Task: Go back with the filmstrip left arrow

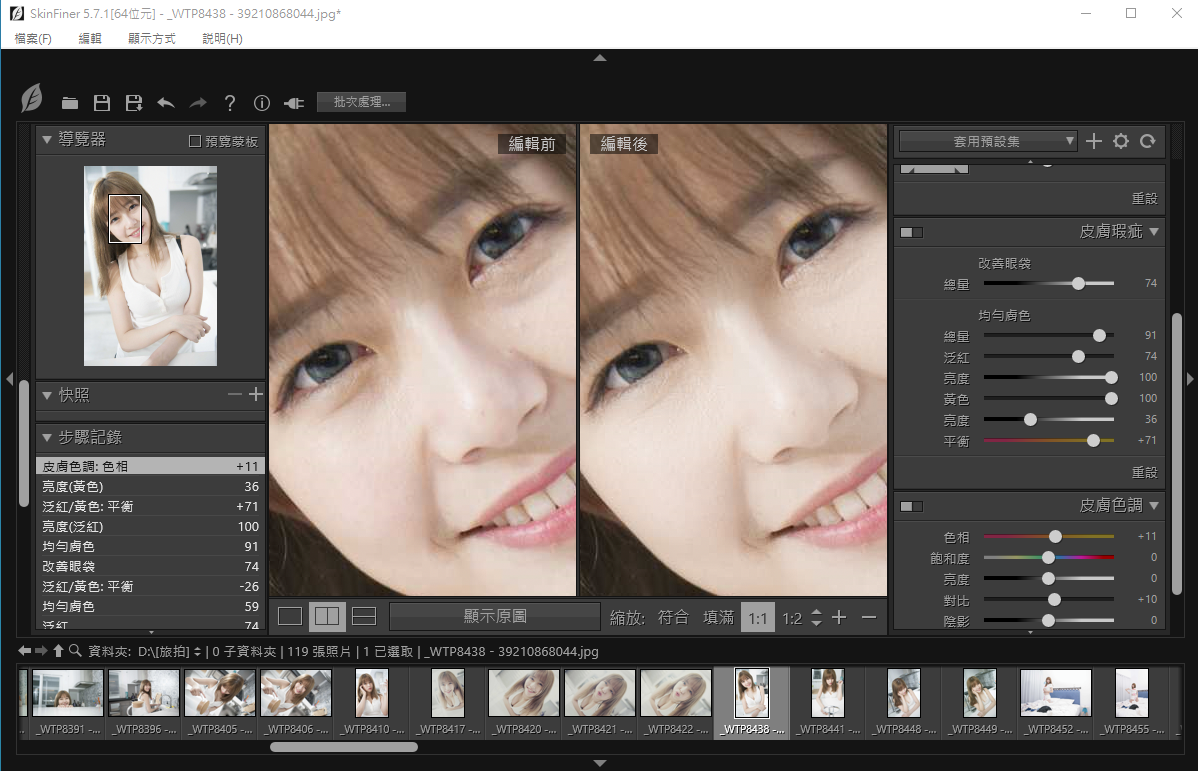Action: click(24, 651)
